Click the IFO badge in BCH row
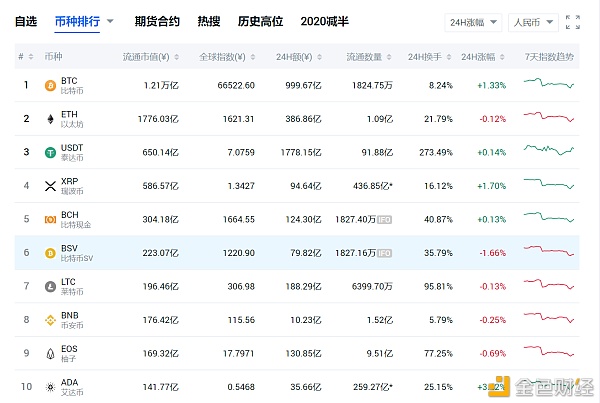Screen dimensions: 600x403 (384, 220)
